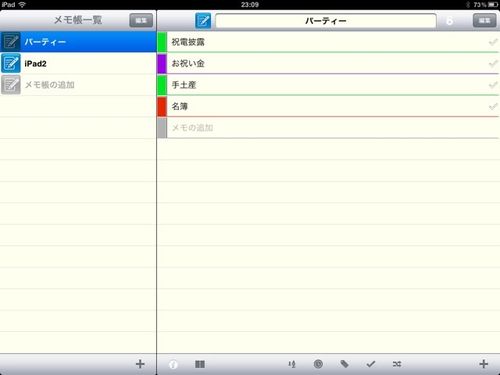This screenshot has width=500, height=375.
Task: Click the battery indicator in status bar
Action: (x=493, y=5)
